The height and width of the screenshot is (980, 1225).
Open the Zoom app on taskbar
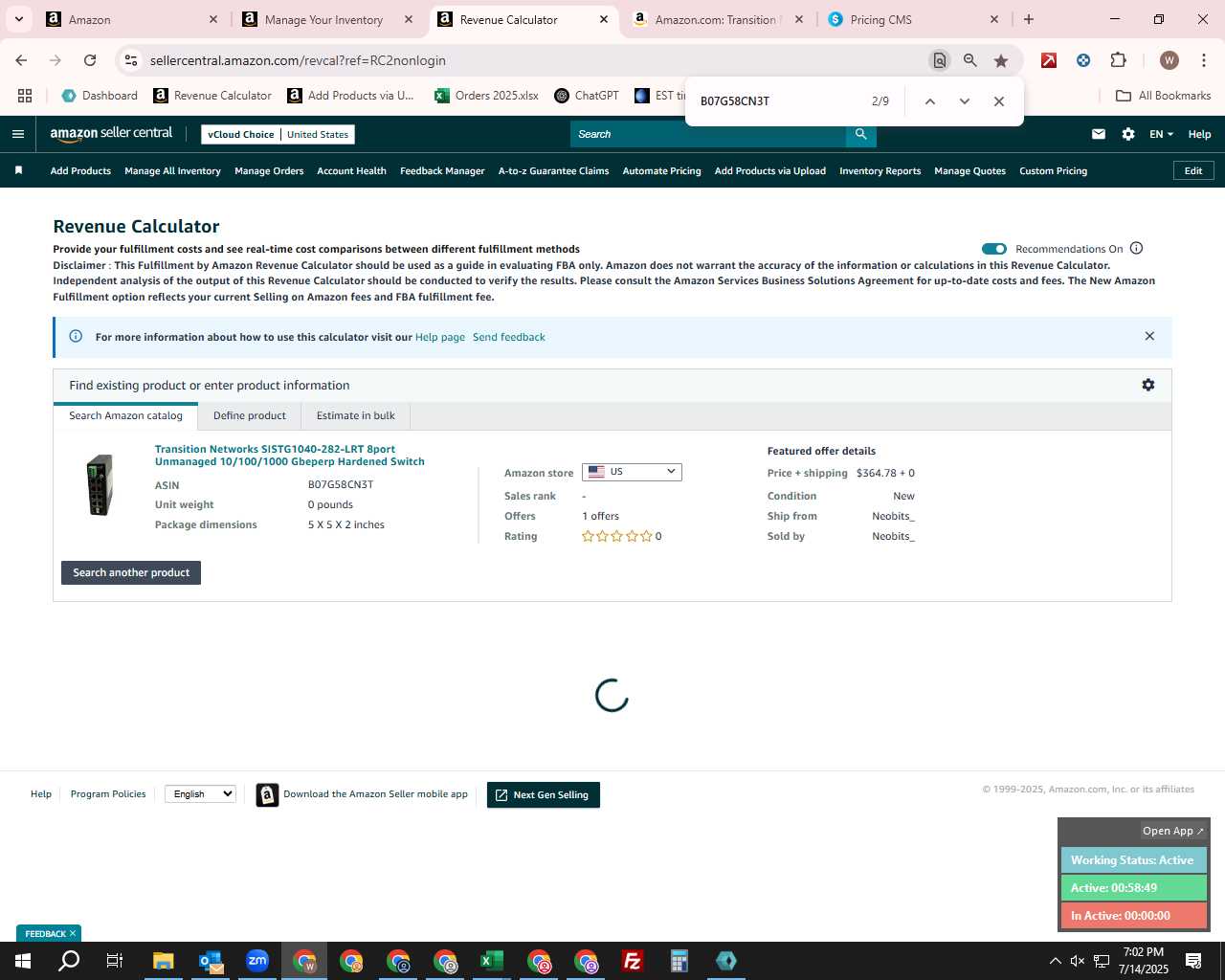point(257,961)
